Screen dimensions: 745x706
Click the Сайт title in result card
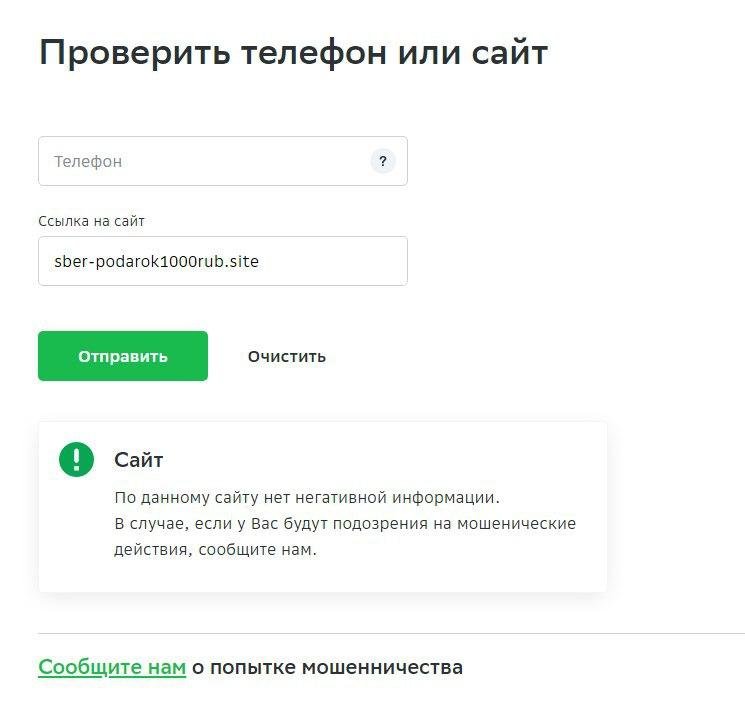pyautogui.click(x=139, y=460)
